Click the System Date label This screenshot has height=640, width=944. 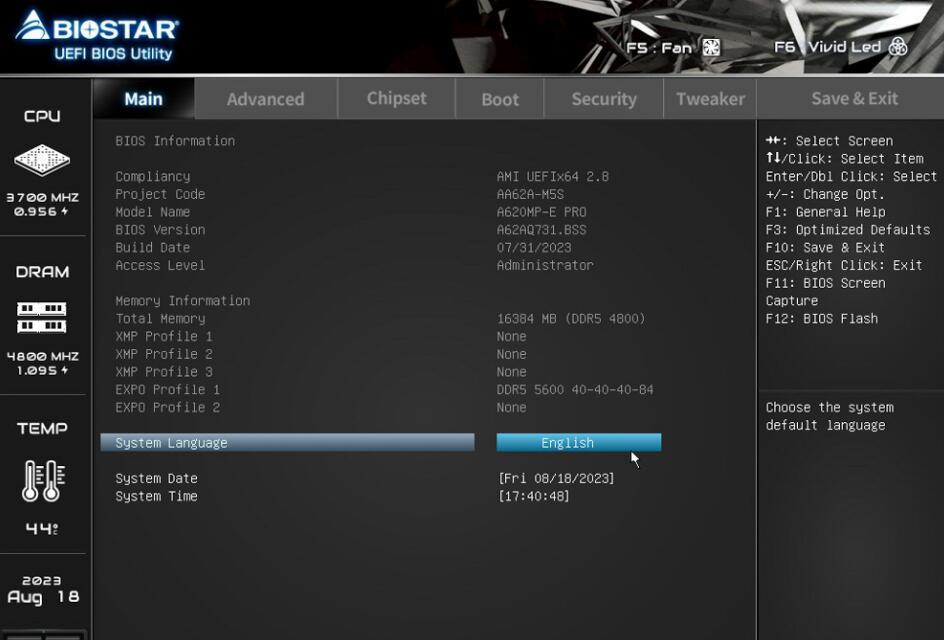coord(157,478)
